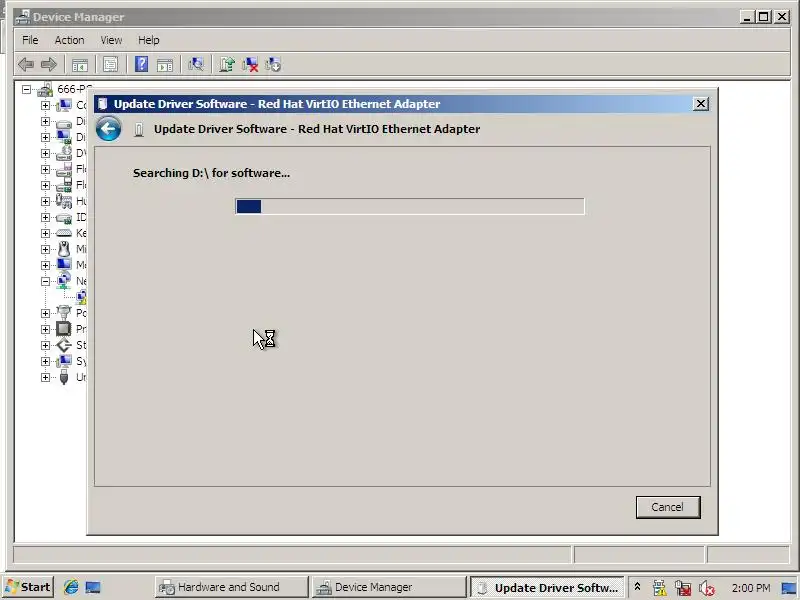Click the 'Searching D:\ for software...' text
Screen dimensions: 800x600
211,173
